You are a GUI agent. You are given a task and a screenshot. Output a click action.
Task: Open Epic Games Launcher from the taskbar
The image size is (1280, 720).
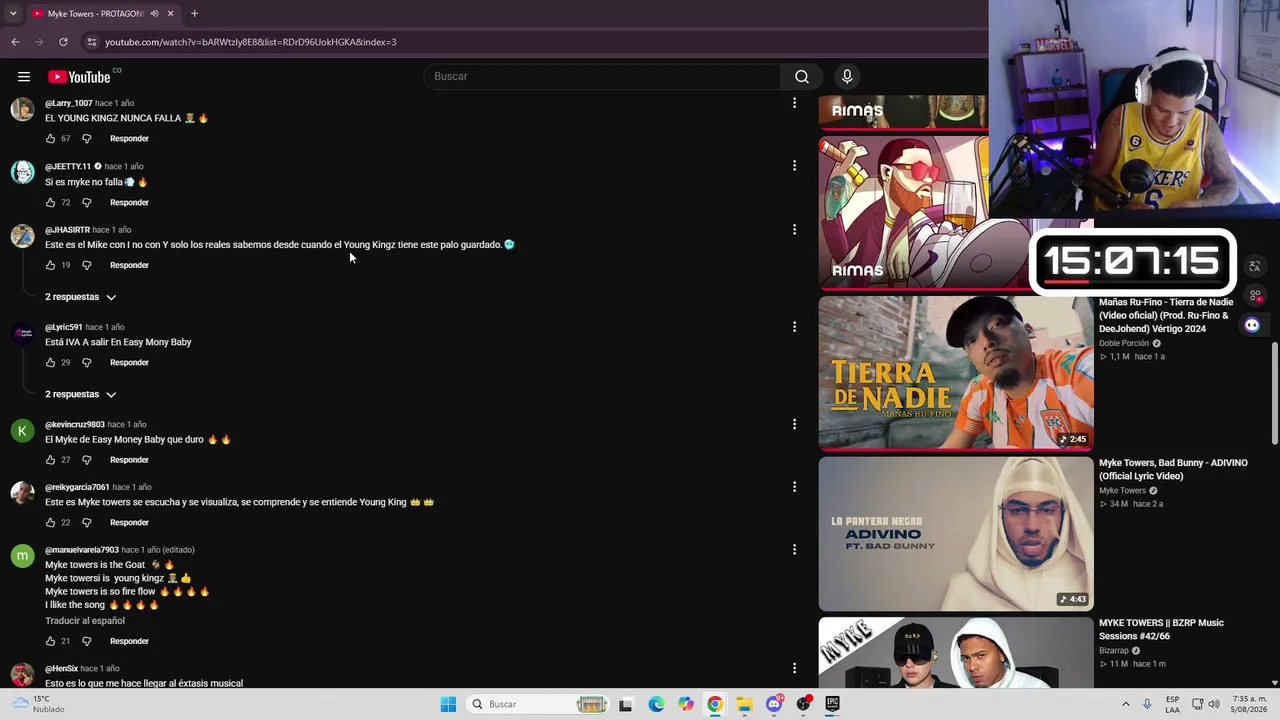coord(832,704)
